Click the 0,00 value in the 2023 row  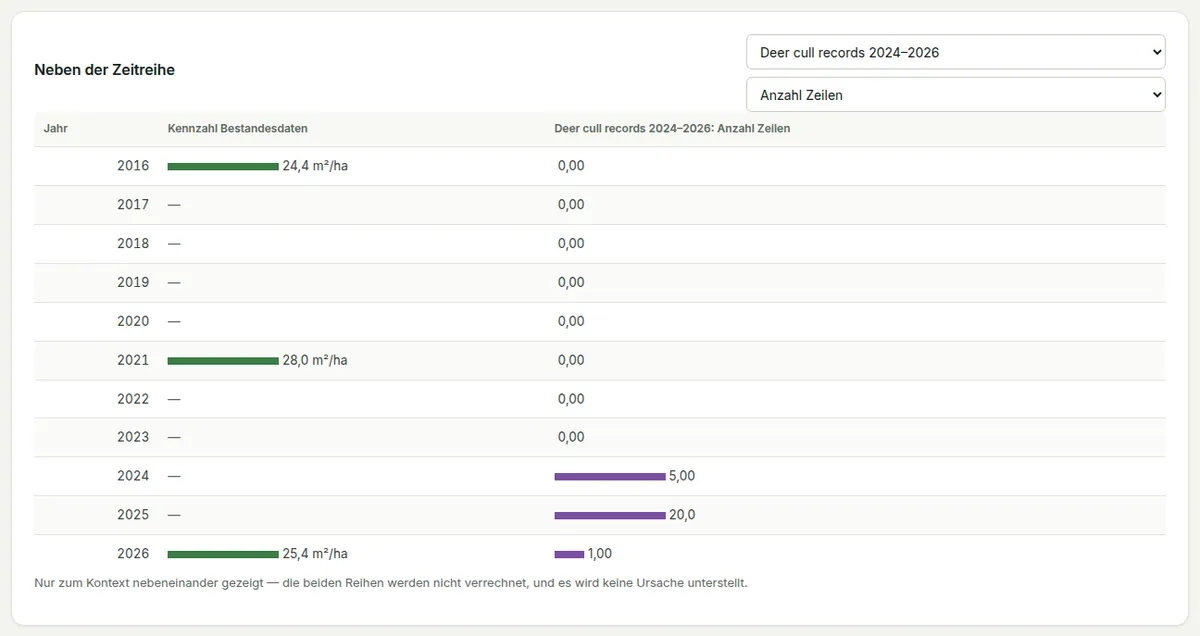click(571, 437)
